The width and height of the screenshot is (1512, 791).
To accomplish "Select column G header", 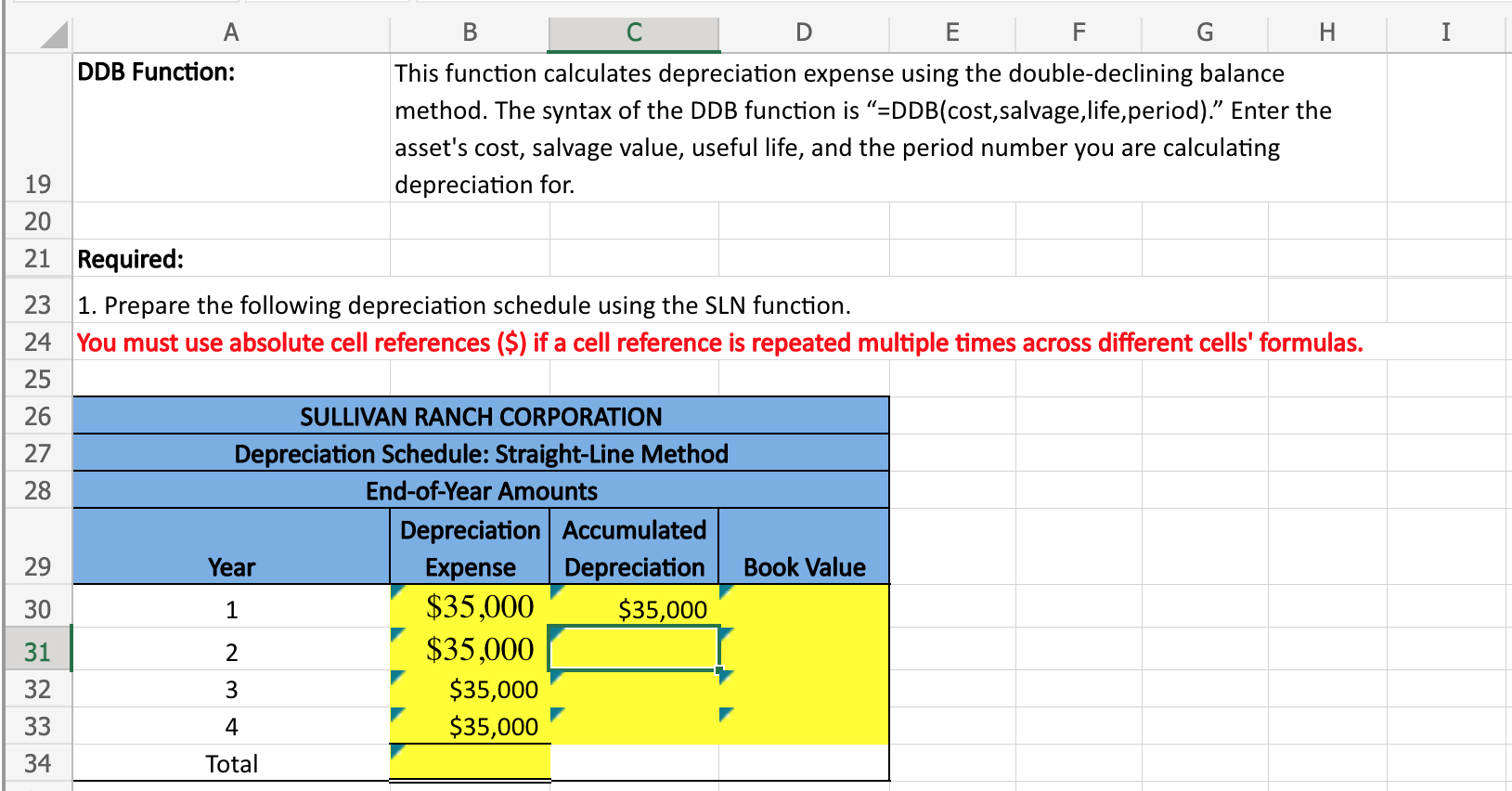I will pos(1205,32).
